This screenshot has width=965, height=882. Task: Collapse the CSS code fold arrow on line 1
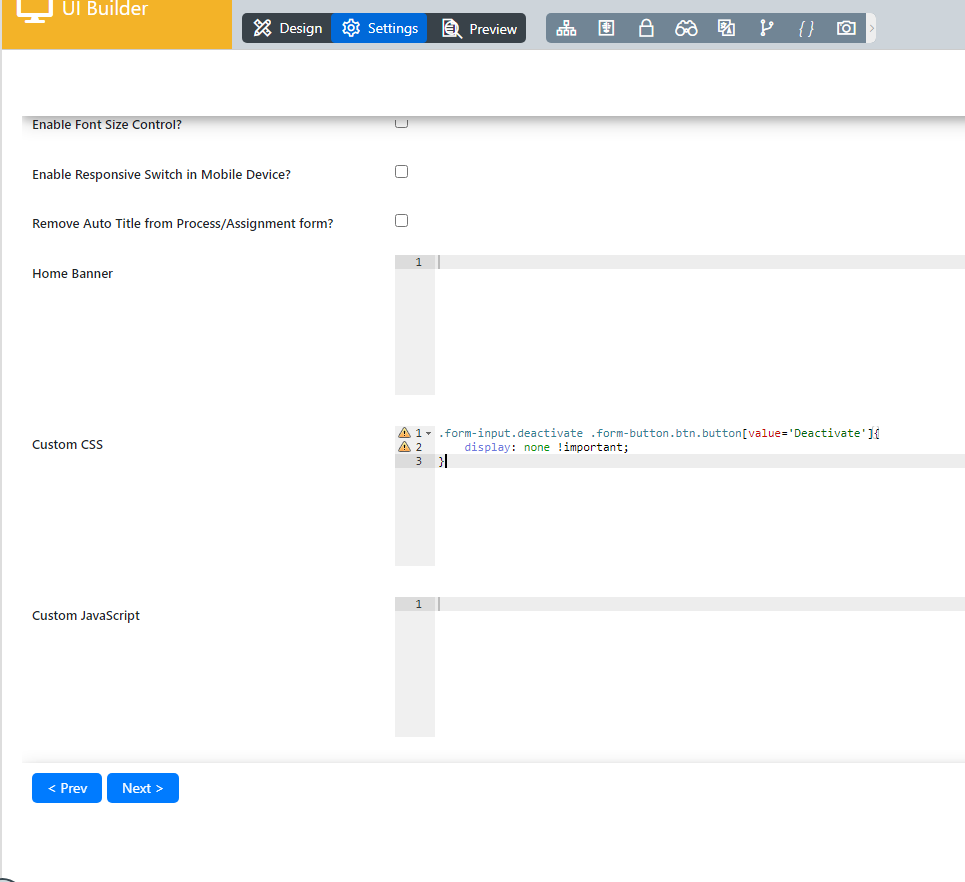click(428, 433)
